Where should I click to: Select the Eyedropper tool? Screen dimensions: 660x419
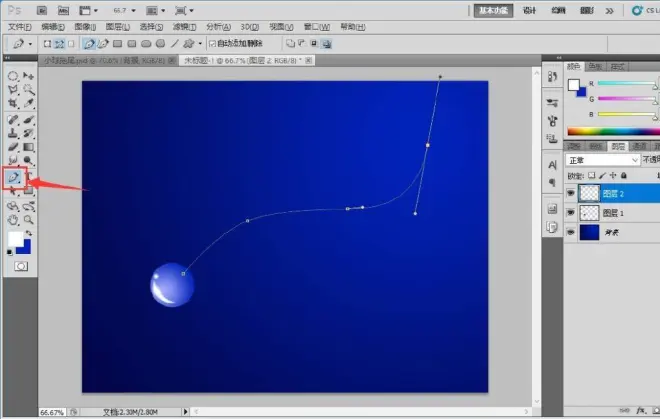[x=29, y=103]
